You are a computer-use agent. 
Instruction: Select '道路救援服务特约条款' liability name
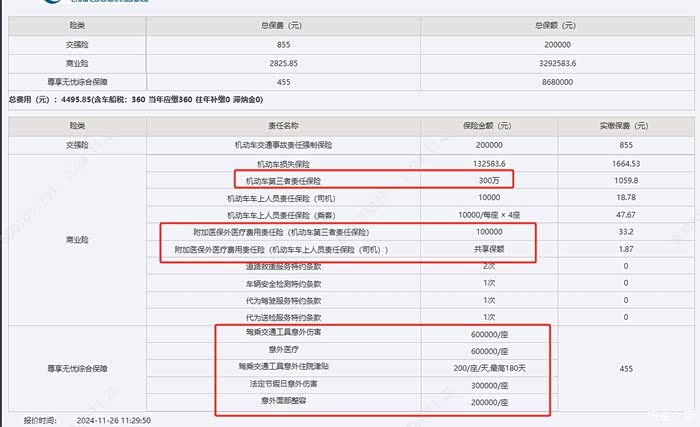tap(283, 267)
